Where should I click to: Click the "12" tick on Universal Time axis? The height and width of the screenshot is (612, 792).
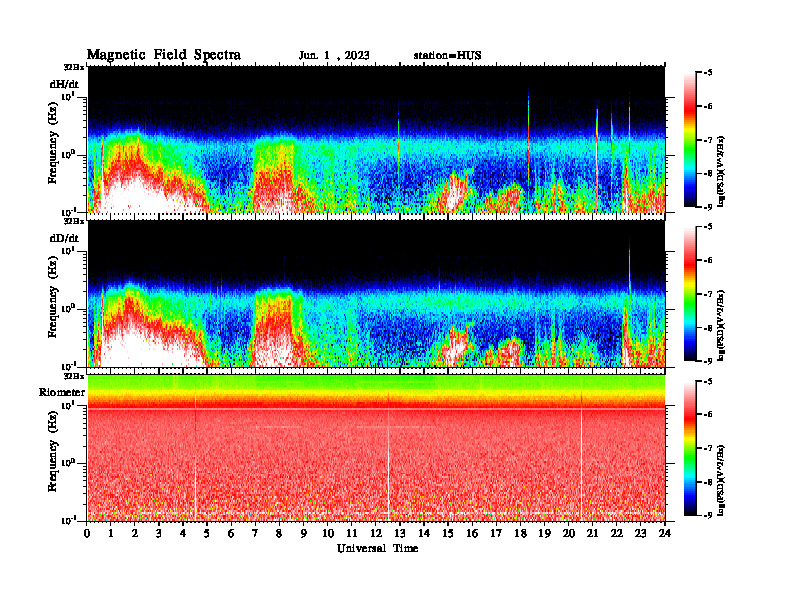tap(376, 534)
